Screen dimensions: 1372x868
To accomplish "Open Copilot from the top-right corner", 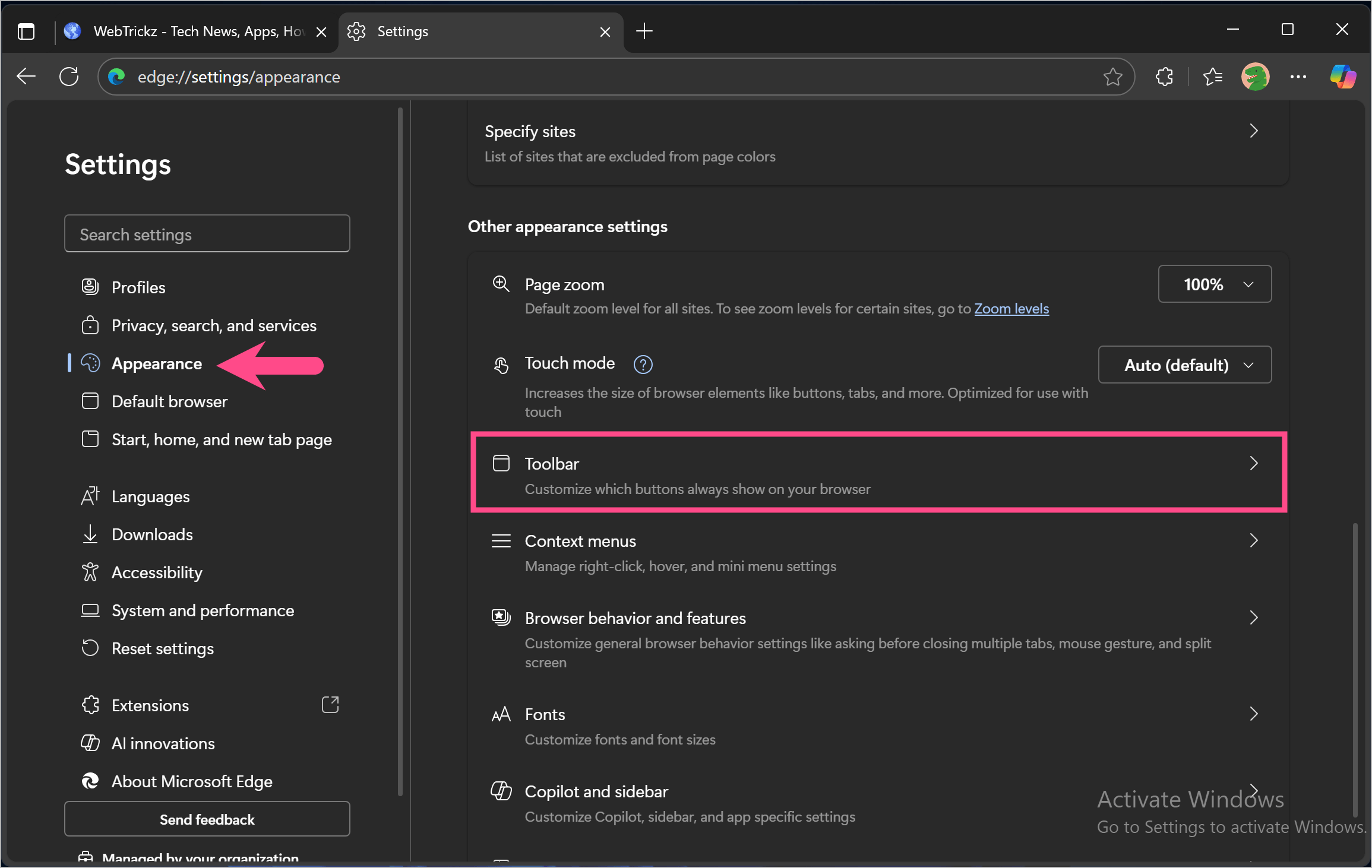I will point(1343,76).
